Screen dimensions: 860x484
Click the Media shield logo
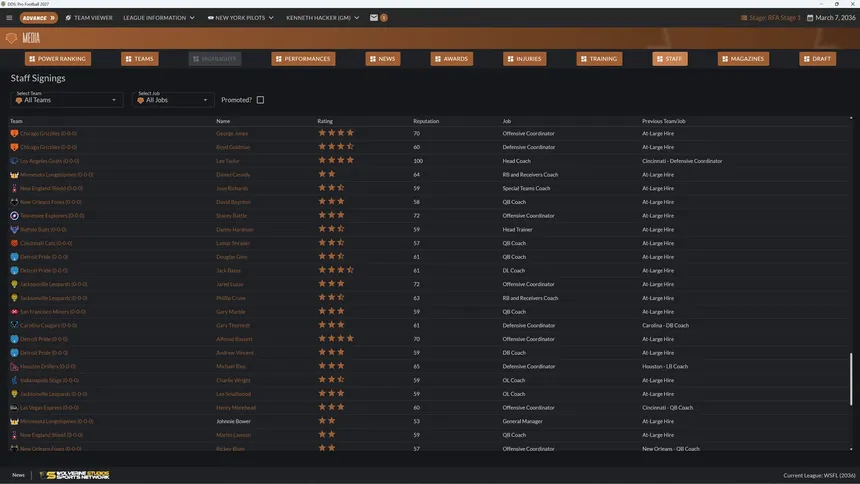tap(11, 38)
